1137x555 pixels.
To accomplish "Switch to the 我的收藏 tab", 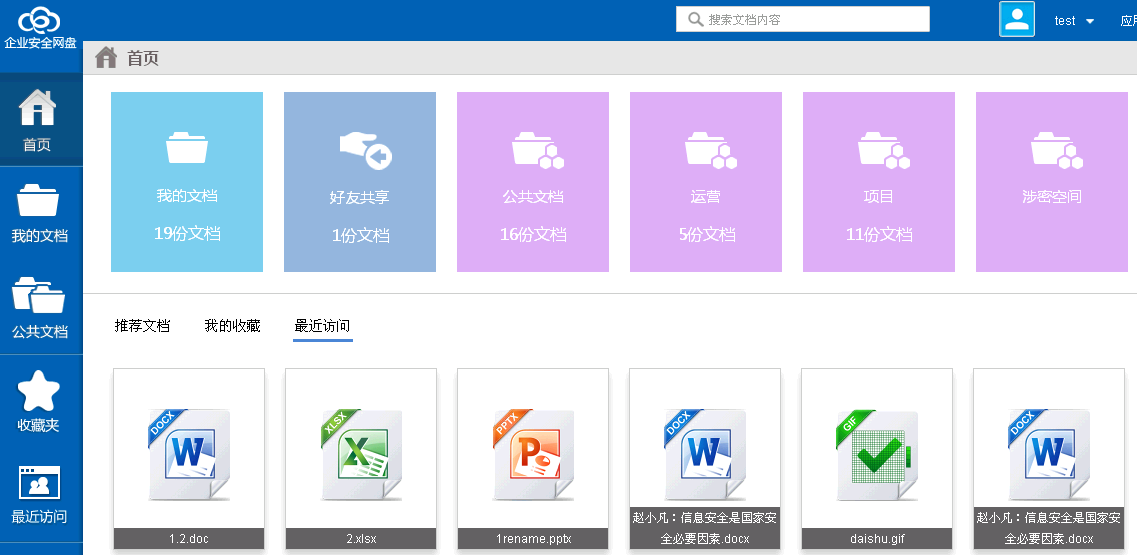I will (232, 326).
